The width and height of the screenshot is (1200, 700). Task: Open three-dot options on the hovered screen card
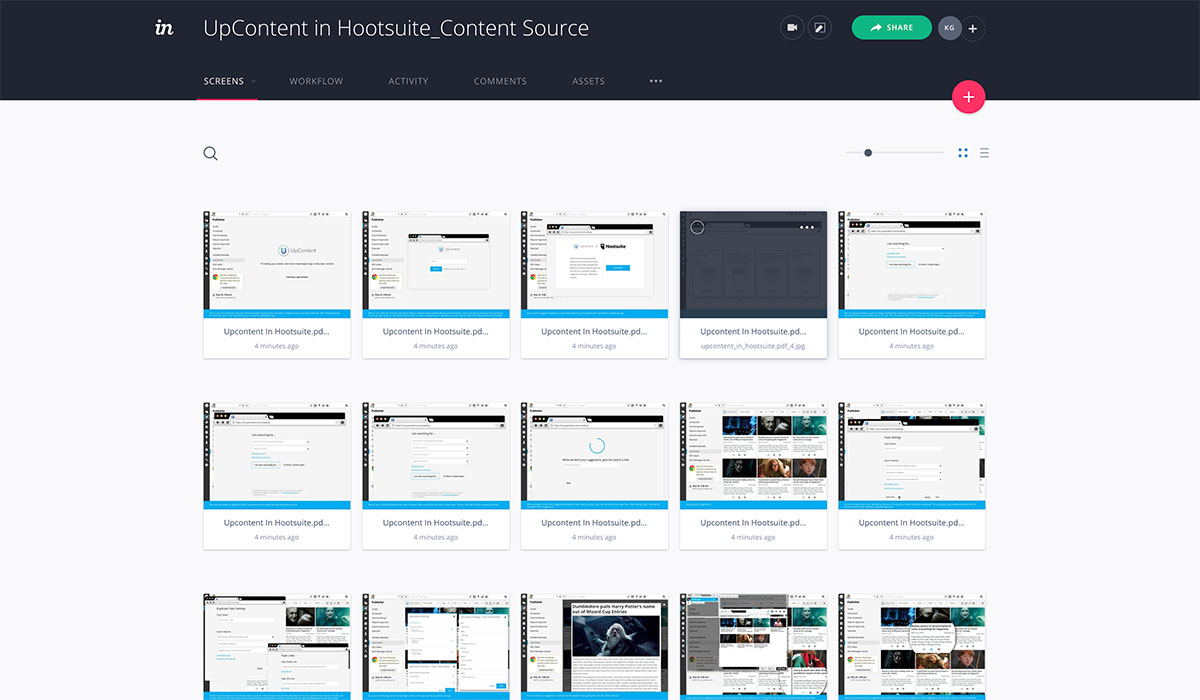[x=807, y=227]
